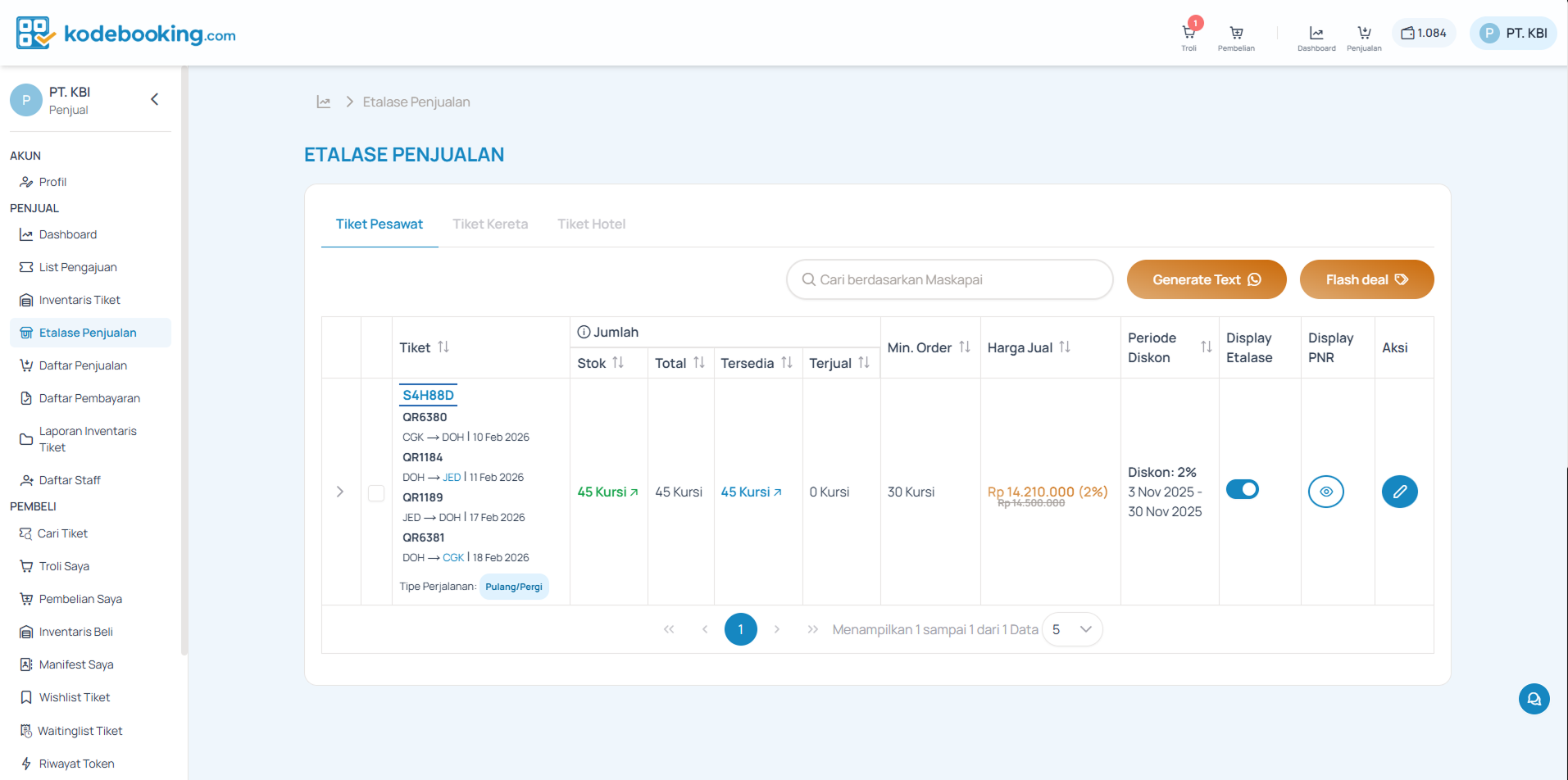Tick the checkbox for ticket S4H88D

pos(376,492)
